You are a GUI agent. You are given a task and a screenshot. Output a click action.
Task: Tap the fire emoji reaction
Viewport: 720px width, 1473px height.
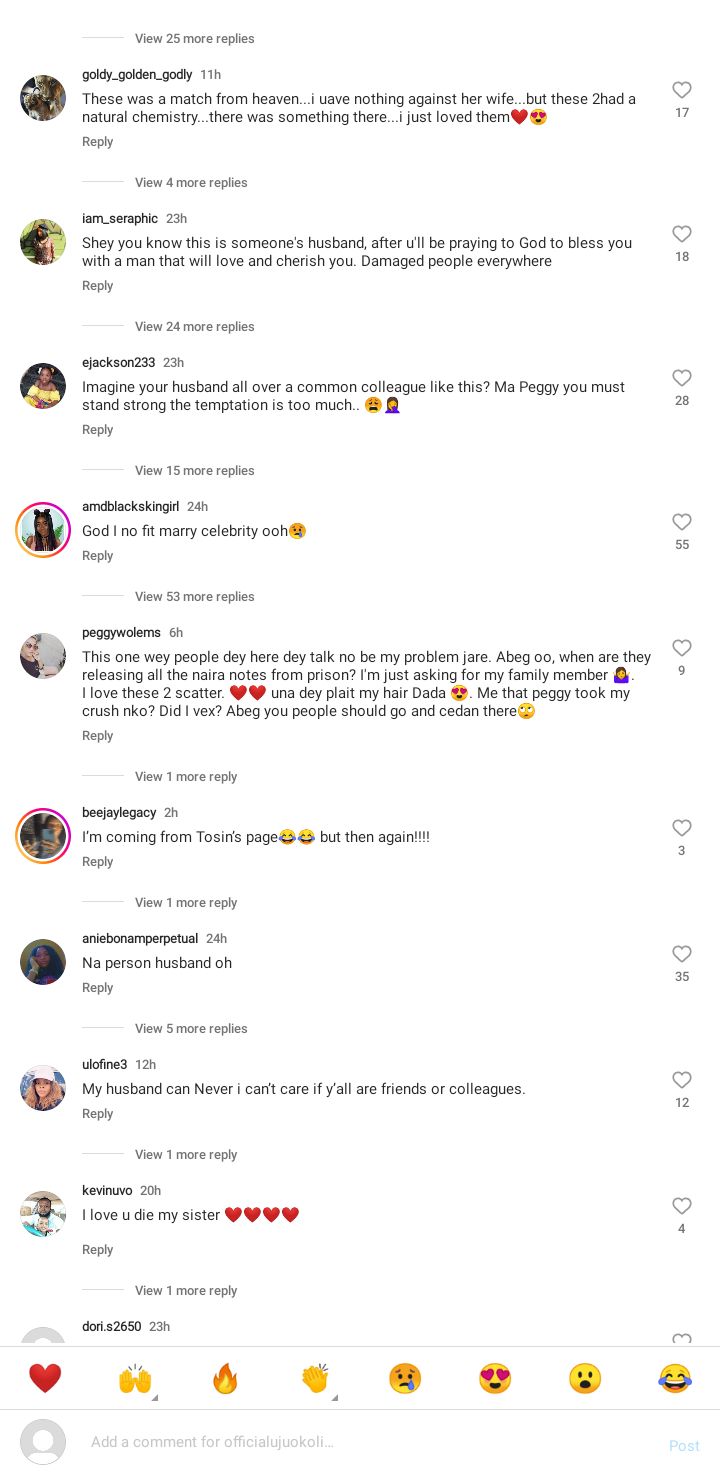(x=225, y=1379)
